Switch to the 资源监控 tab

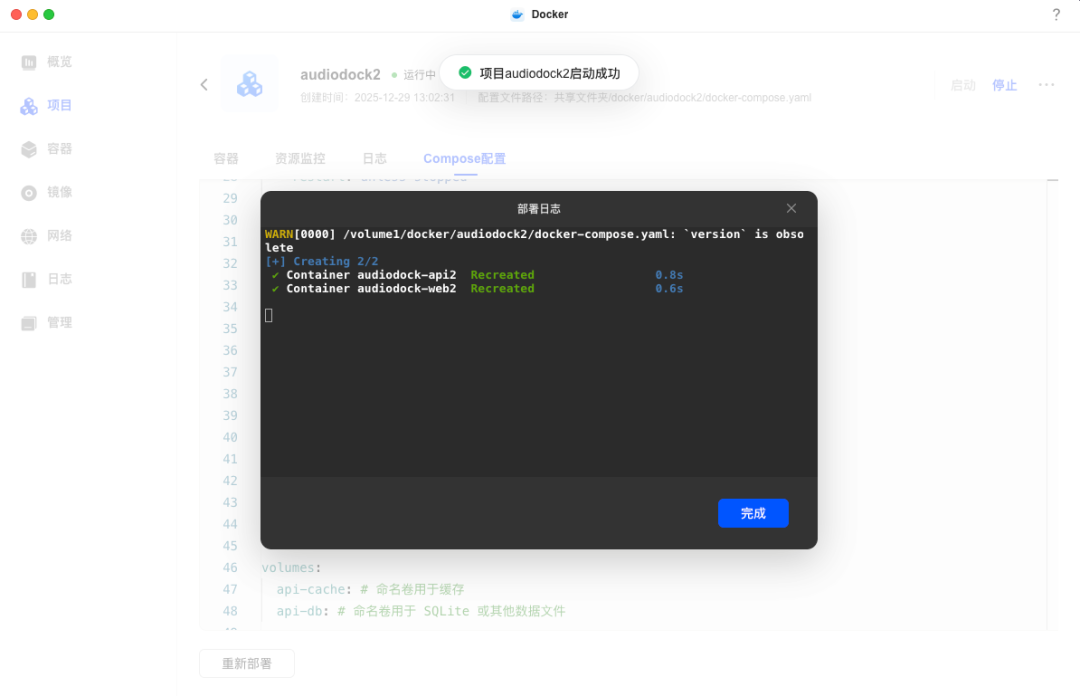(x=300, y=158)
